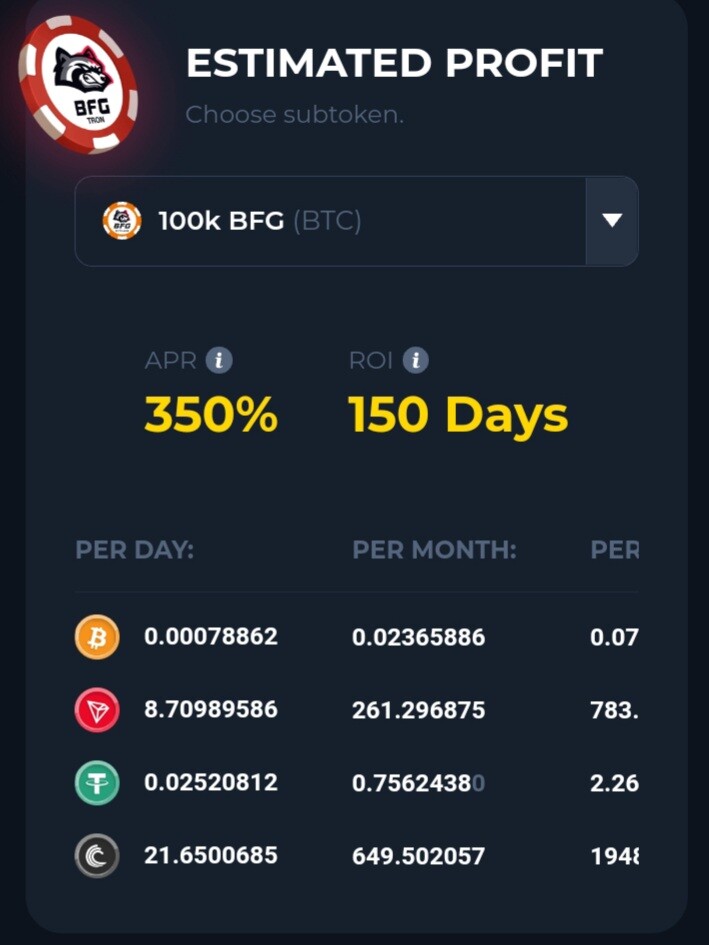The image size is (709, 945).
Task: Click the green Tether coin icon
Action: click(x=97, y=783)
